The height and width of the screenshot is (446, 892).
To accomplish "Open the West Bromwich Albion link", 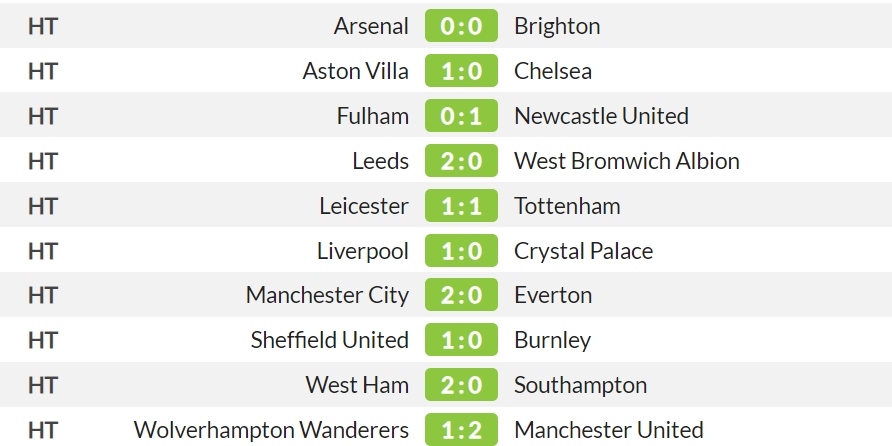I will 627,160.
